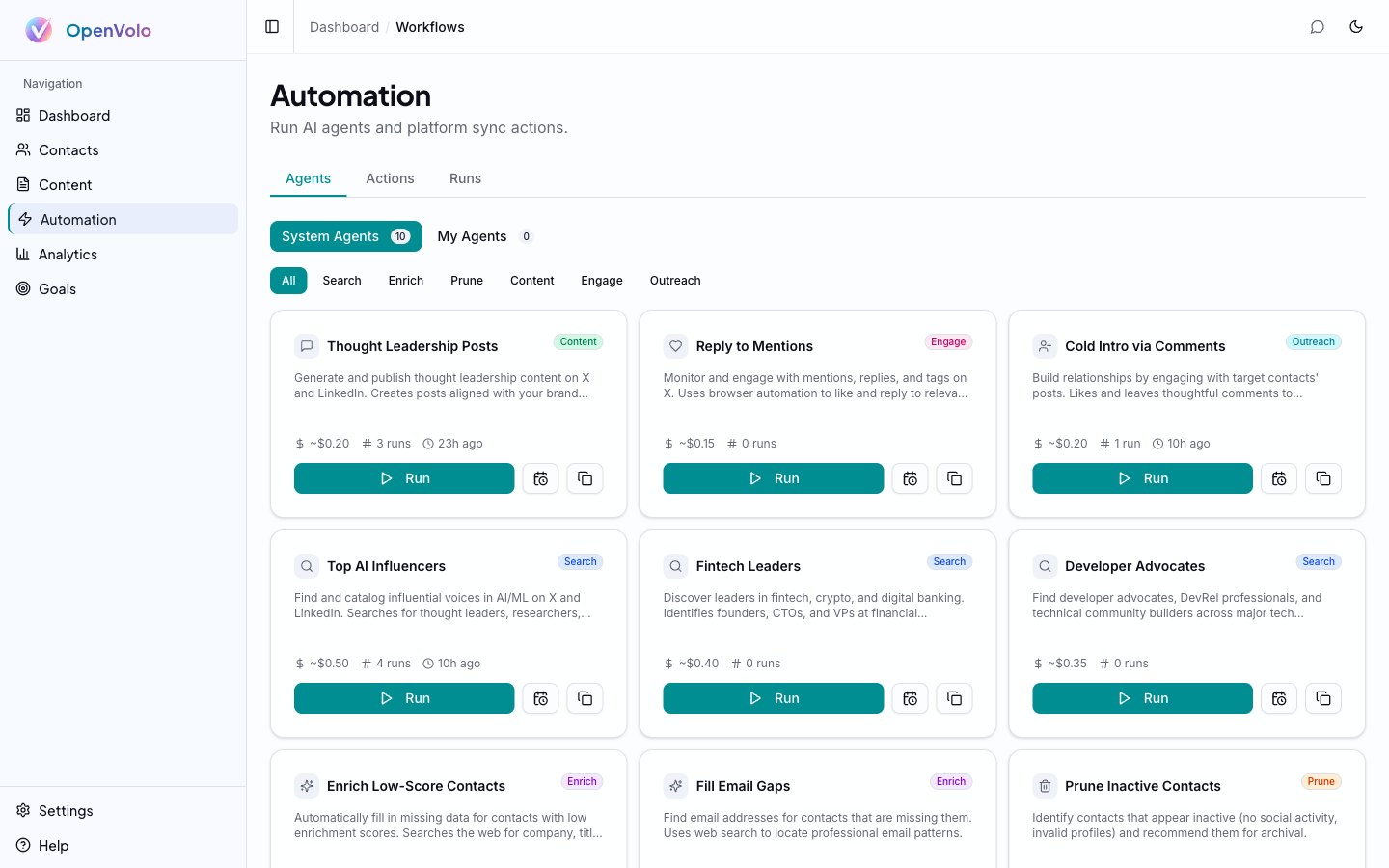Run the Cold Intro via Comments agent

[x=1142, y=478]
